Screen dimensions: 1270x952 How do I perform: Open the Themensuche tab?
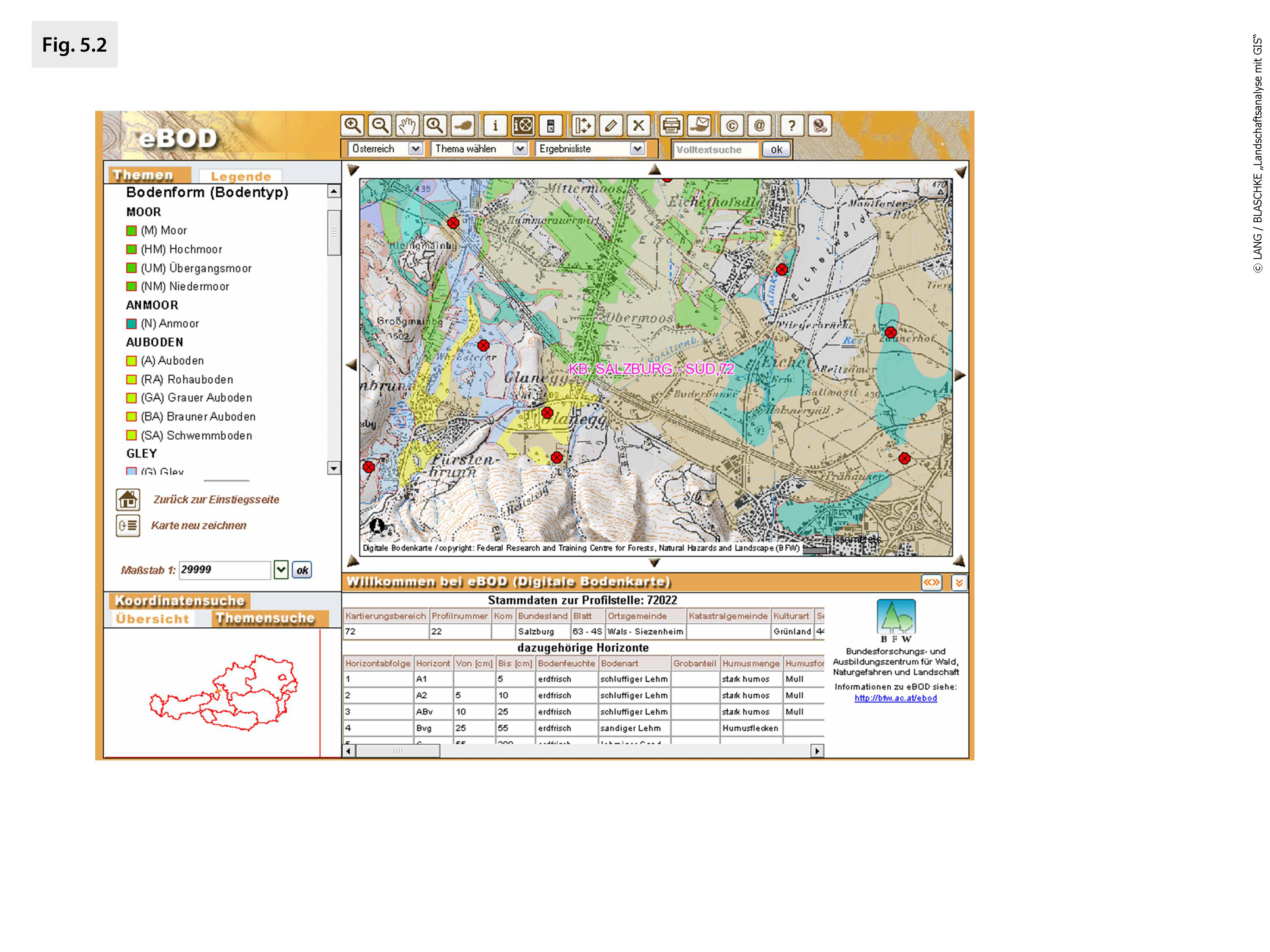click(x=265, y=618)
